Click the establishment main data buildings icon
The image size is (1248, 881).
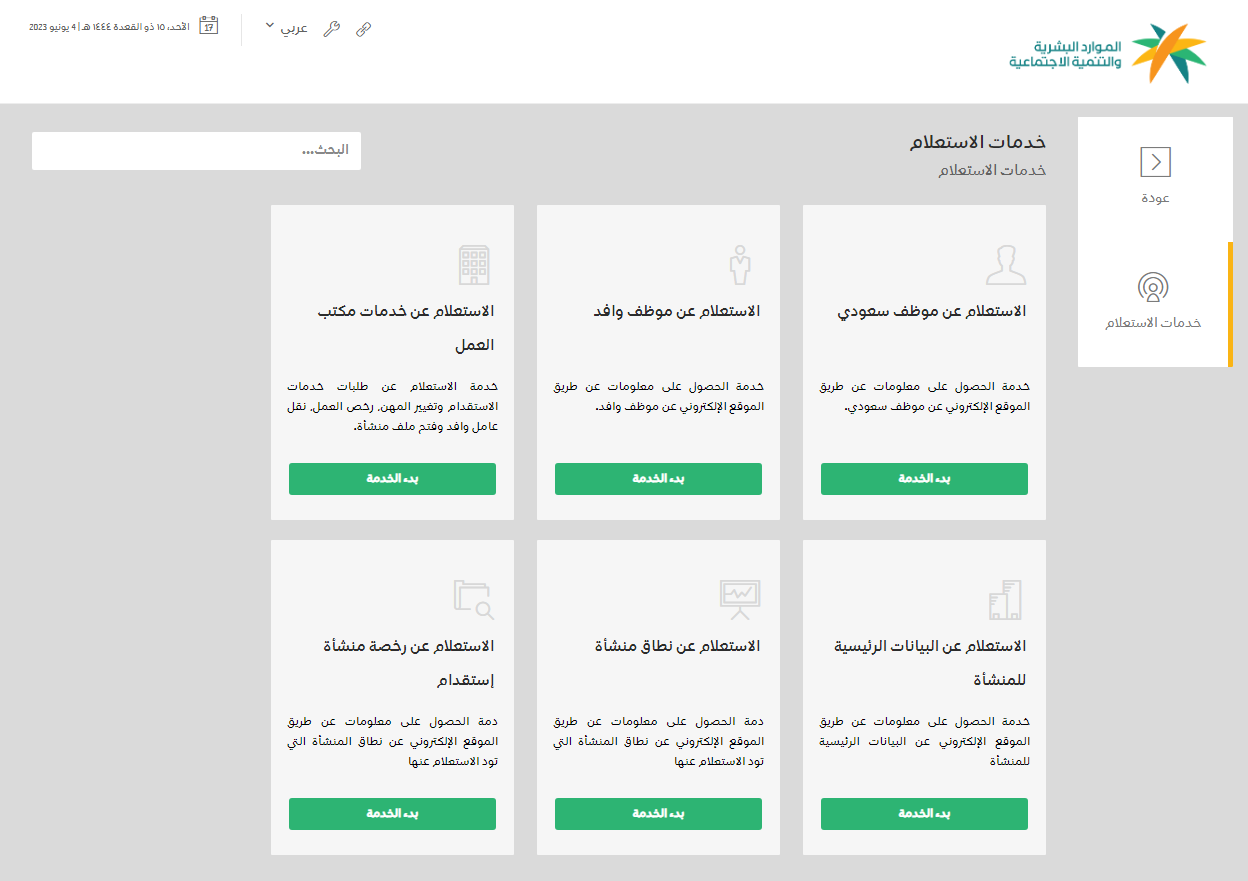click(x=1005, y=600)
